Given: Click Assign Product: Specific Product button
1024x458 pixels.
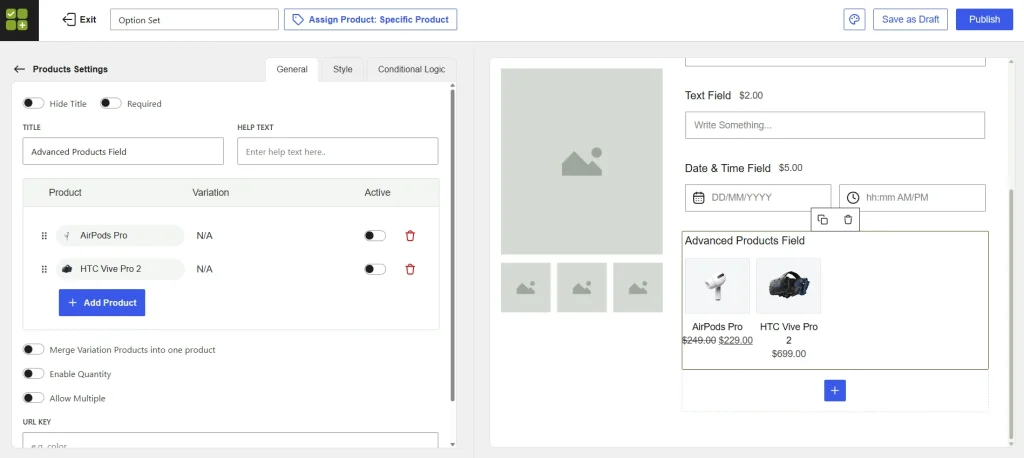Looking at the screenshot, I should click(x=370, y=20).
